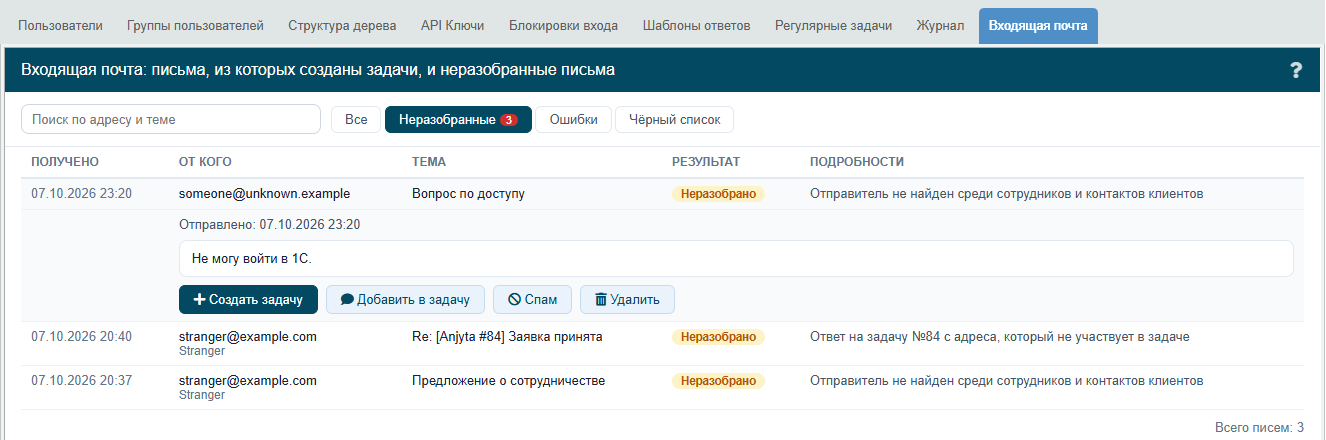Open the Шаблоны ответов tab
The width and height of the screenshot is (1326, 440).
(696, 26)
